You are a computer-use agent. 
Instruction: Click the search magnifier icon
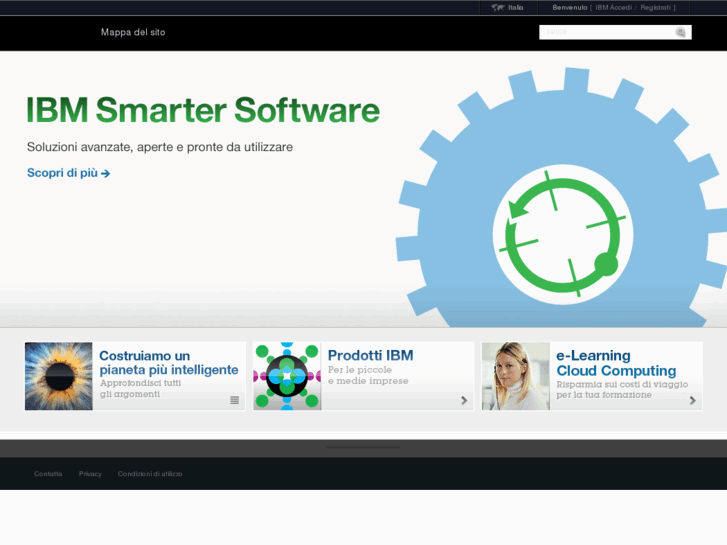pos(680,32)
